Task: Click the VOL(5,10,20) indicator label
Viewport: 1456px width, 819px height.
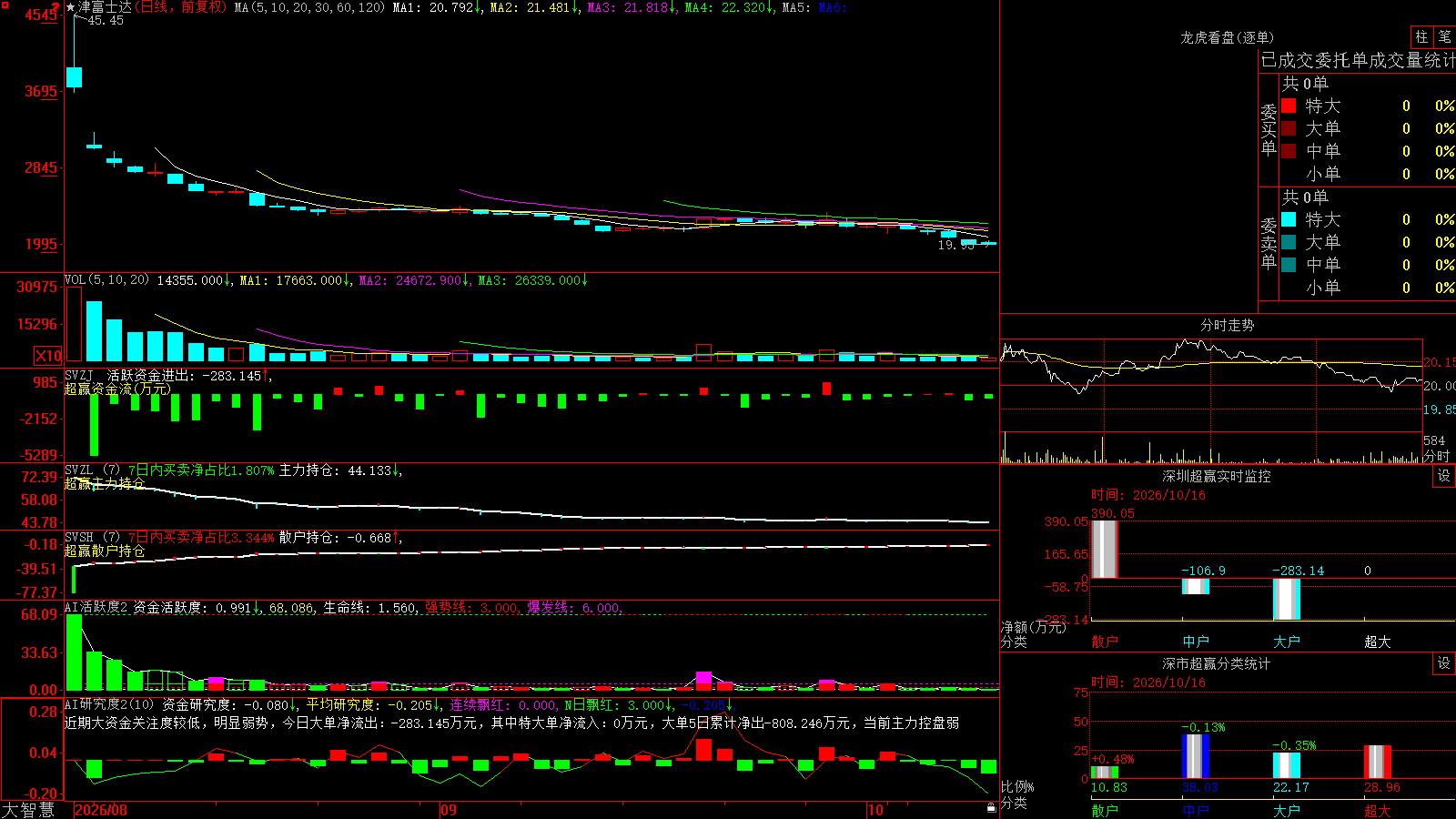Action: pos(106,280)
